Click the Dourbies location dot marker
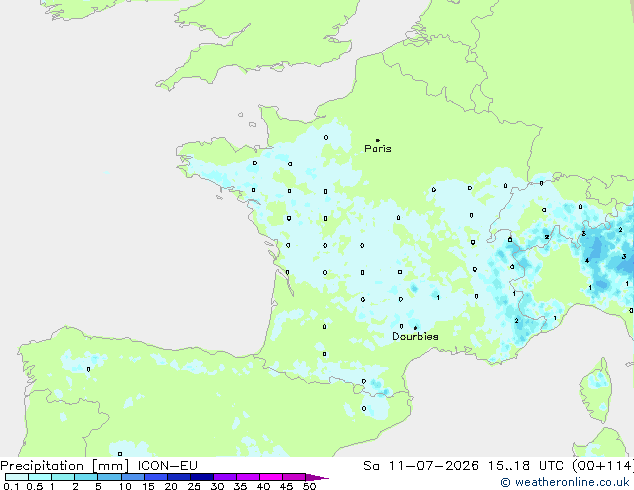The height and width of the screenshot is (490, 634). point(415,328)
